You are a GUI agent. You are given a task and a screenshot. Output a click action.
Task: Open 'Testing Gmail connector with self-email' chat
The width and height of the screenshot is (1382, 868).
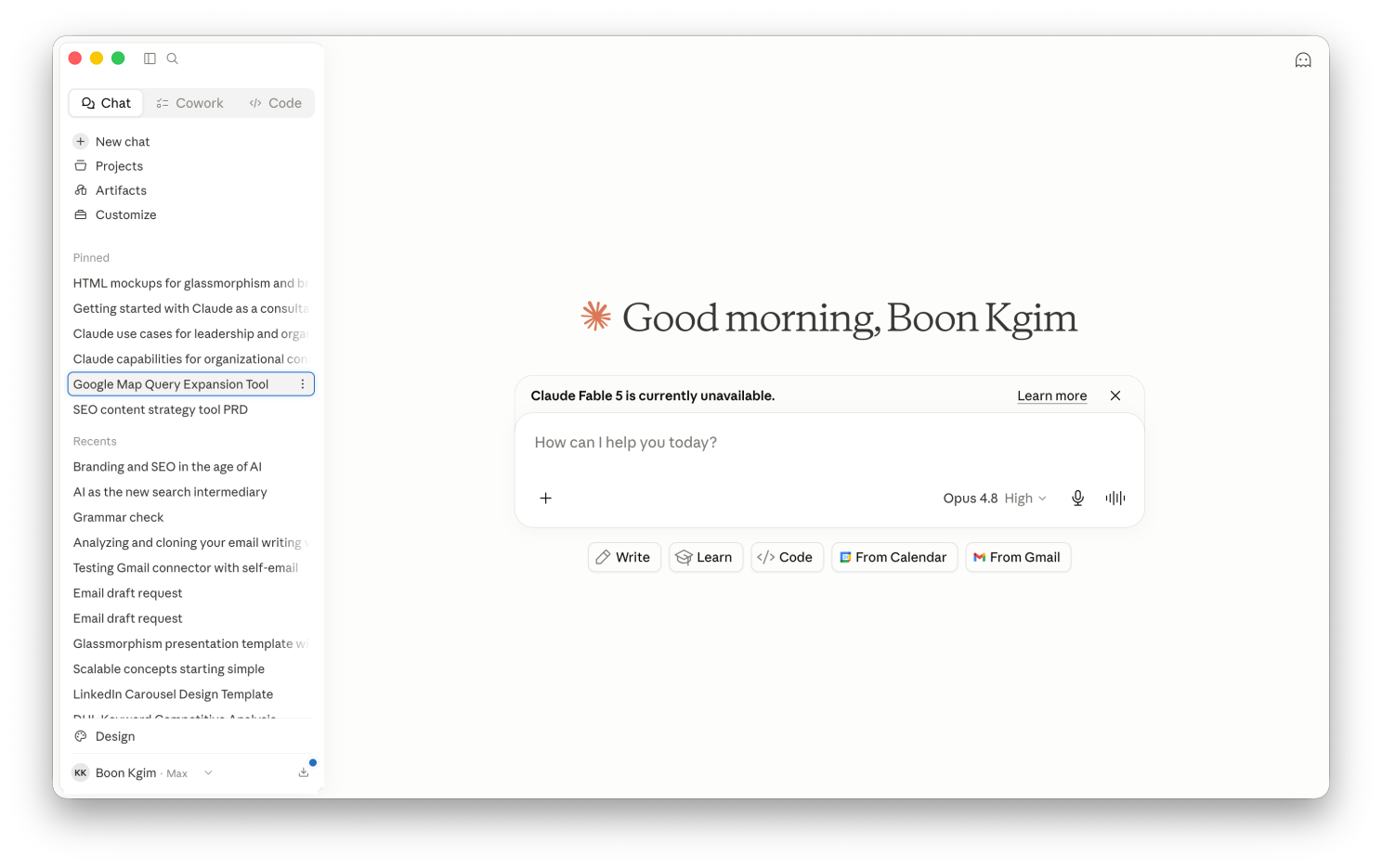point(191,568)
